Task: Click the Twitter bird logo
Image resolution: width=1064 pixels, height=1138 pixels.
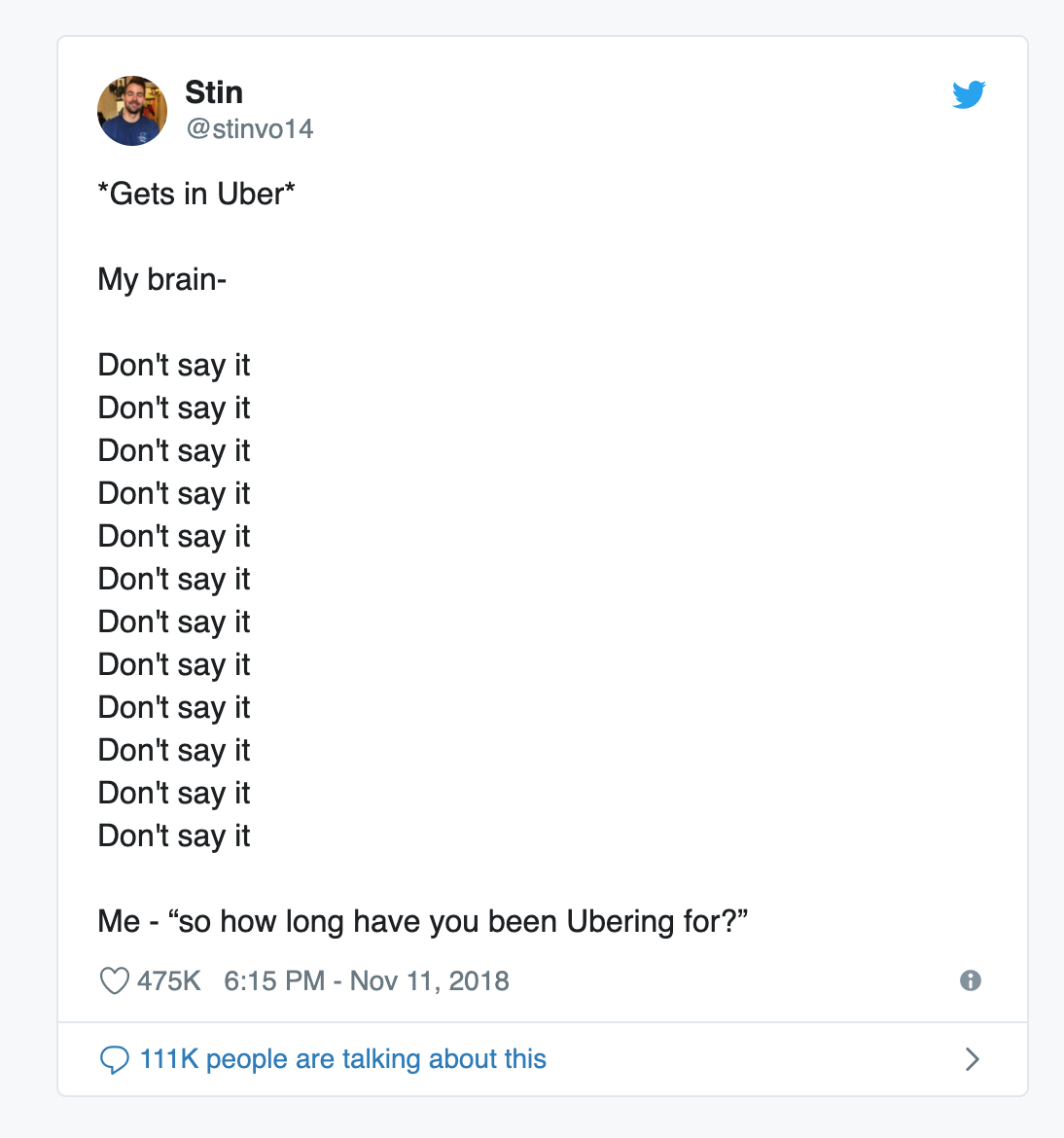Action: (x=969, y=94)
